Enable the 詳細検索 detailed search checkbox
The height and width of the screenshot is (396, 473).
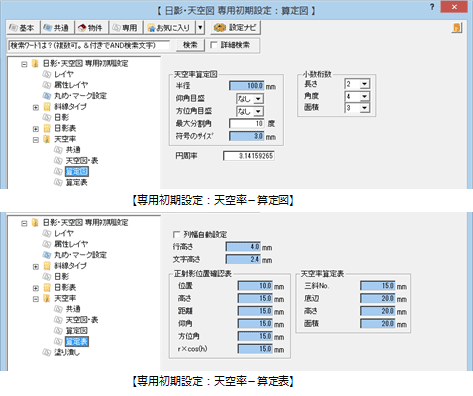pos(214,45)
